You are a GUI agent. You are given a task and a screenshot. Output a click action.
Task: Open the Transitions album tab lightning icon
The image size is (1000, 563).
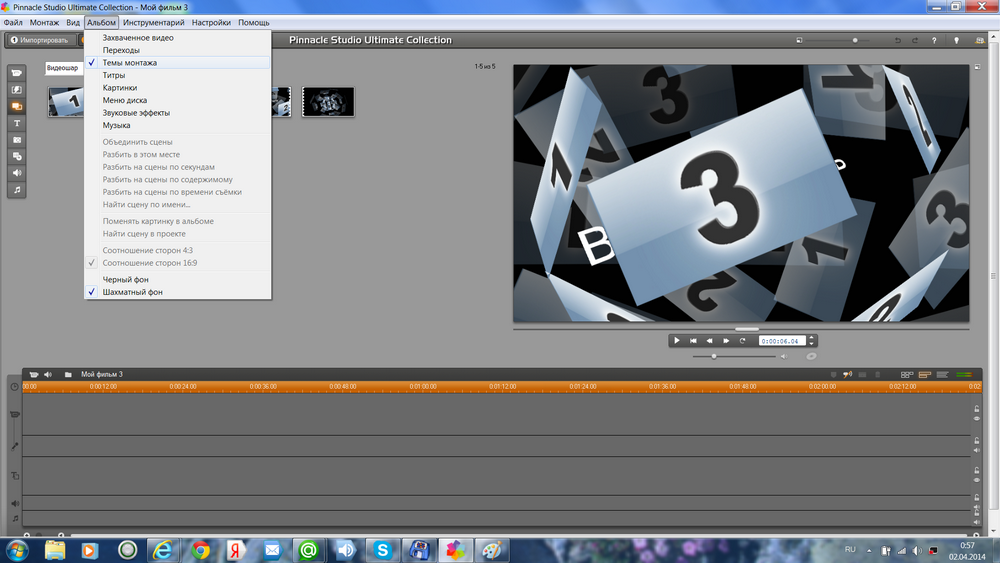(x=17, y=90)
